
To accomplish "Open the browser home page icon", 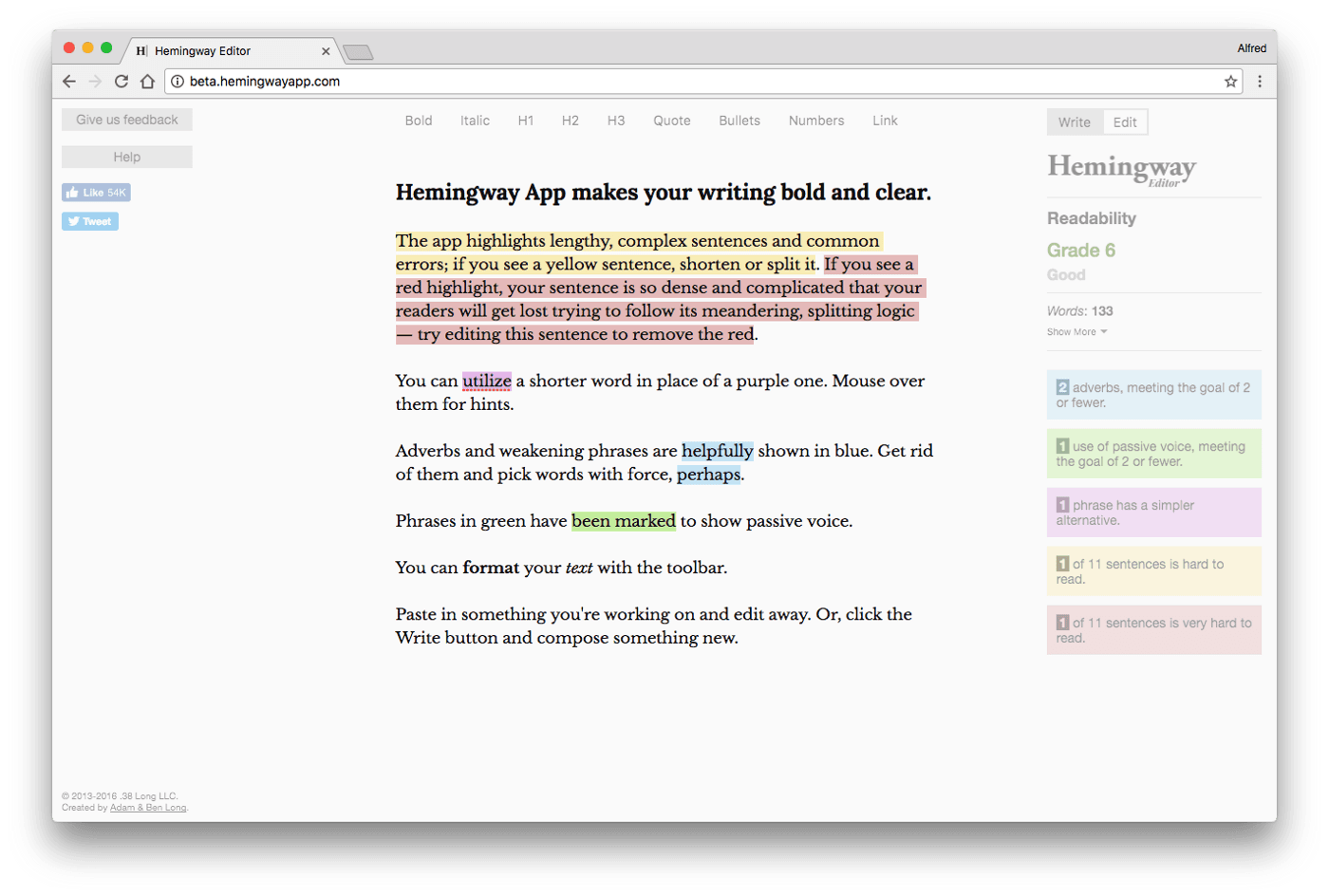I will click(x=147, y=82).
